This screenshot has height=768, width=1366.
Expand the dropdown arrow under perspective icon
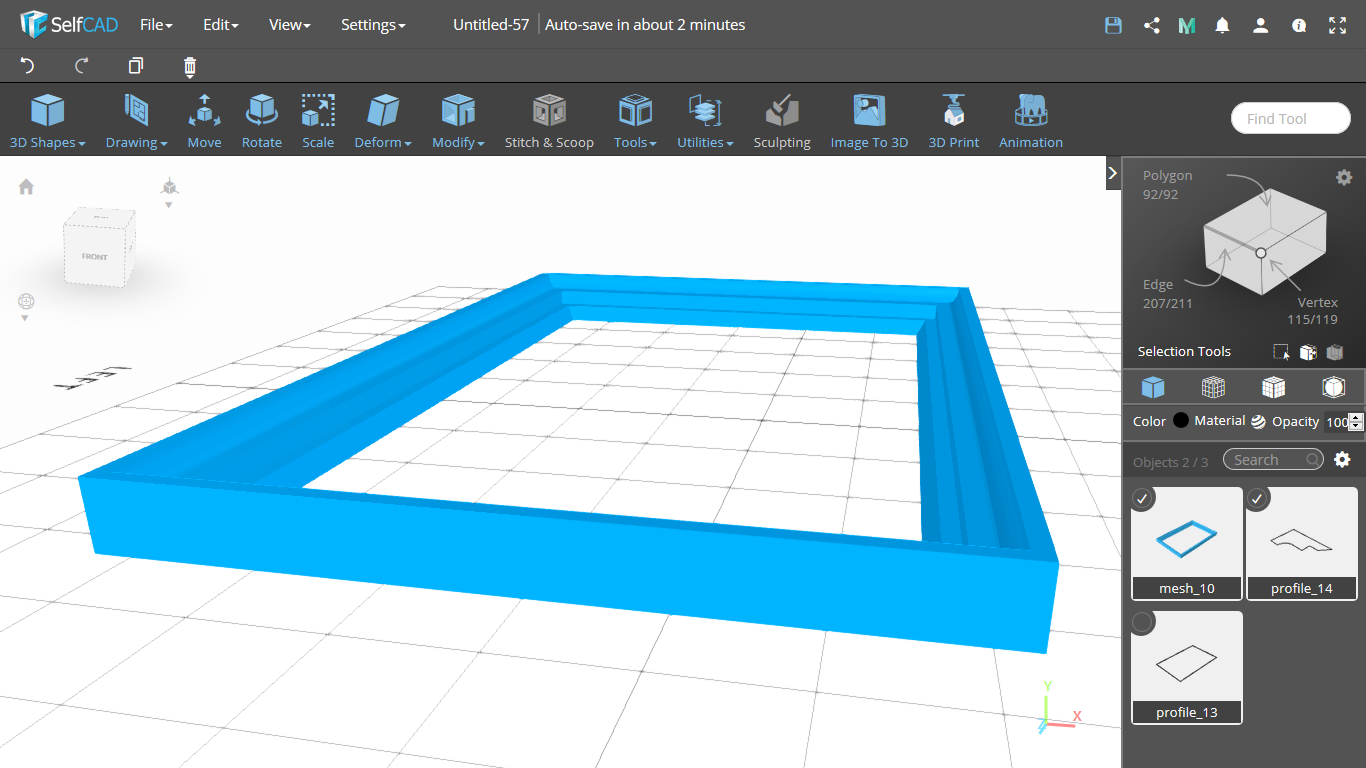[169, 205]
